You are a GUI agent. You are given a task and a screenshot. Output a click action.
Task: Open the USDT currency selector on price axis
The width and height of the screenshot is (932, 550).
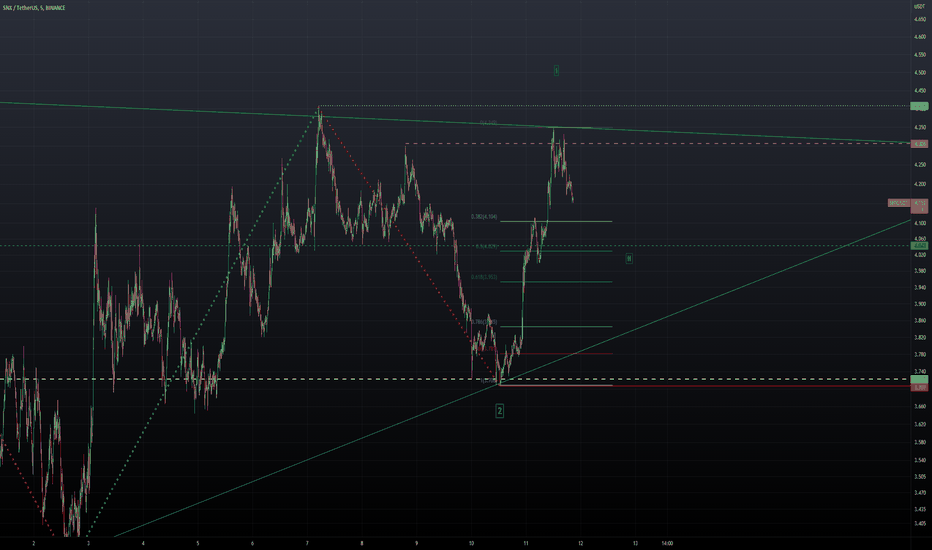(920, 6)
